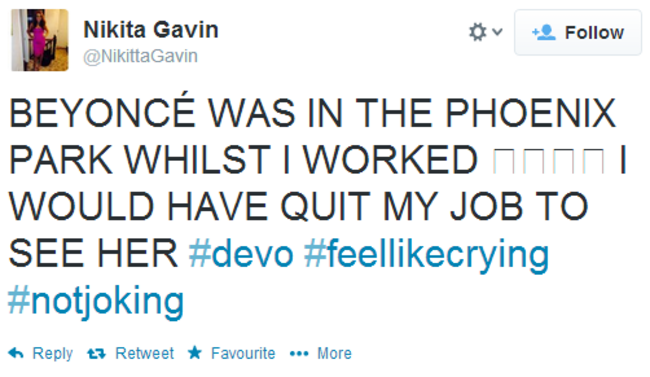Open the More options label

[x=335, y=353]
